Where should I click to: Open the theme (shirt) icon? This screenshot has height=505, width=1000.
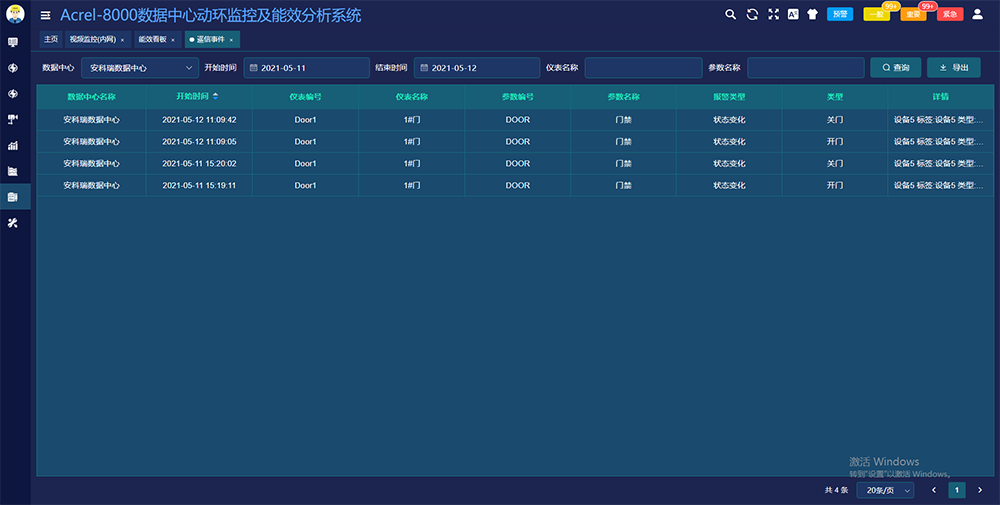pos(812,14)
